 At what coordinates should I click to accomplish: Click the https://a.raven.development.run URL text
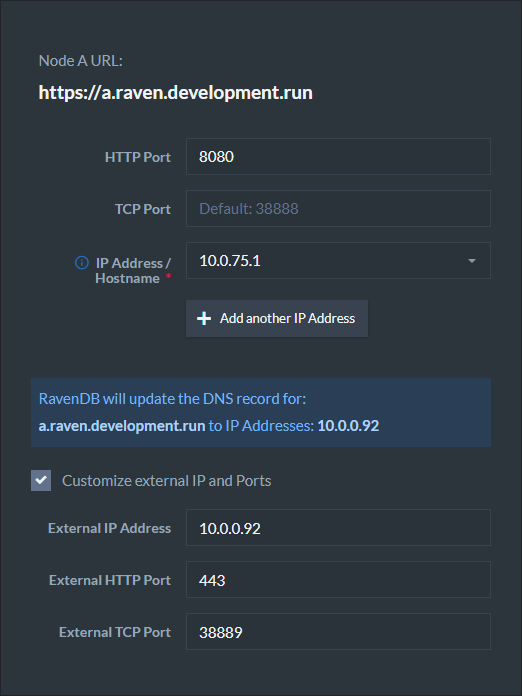[176, 93]
